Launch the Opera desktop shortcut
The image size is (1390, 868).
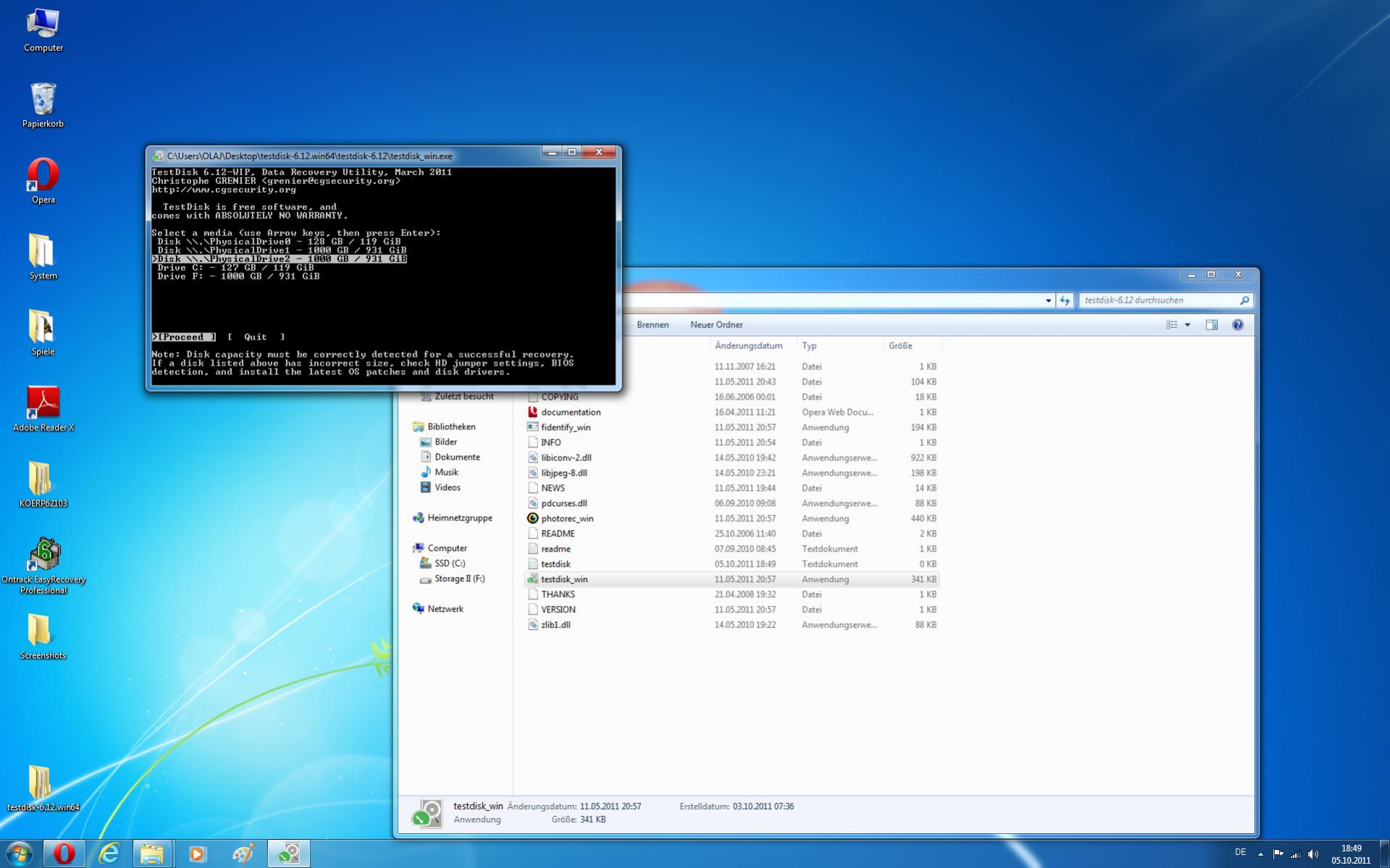pos(43,181)
